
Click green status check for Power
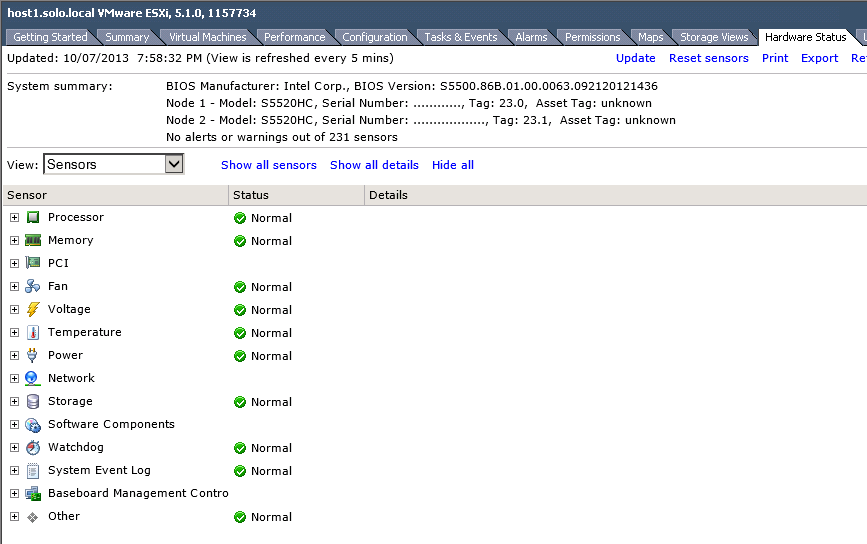click(240, 356)
